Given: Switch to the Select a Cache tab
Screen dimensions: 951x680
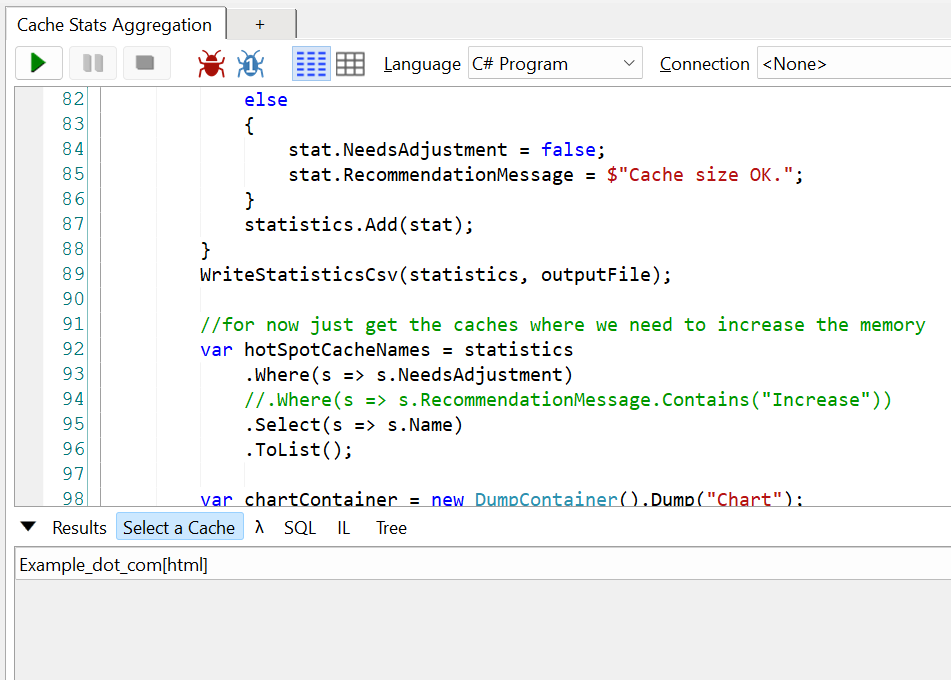Looking at the screenshot, I should [x=179, y=527].
